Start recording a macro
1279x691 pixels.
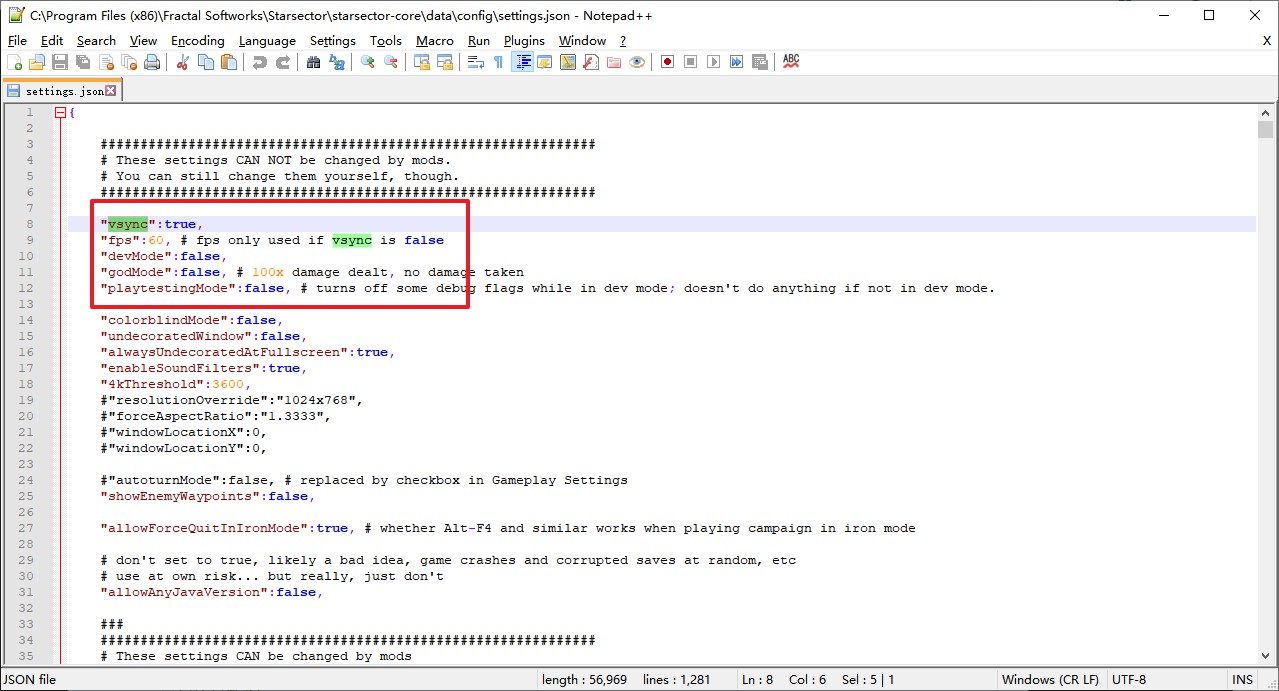tap(666, 61)
